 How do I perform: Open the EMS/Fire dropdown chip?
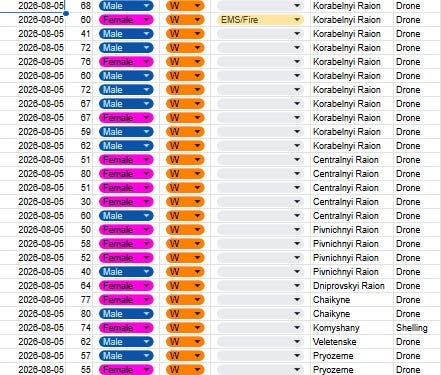(260, 20)
